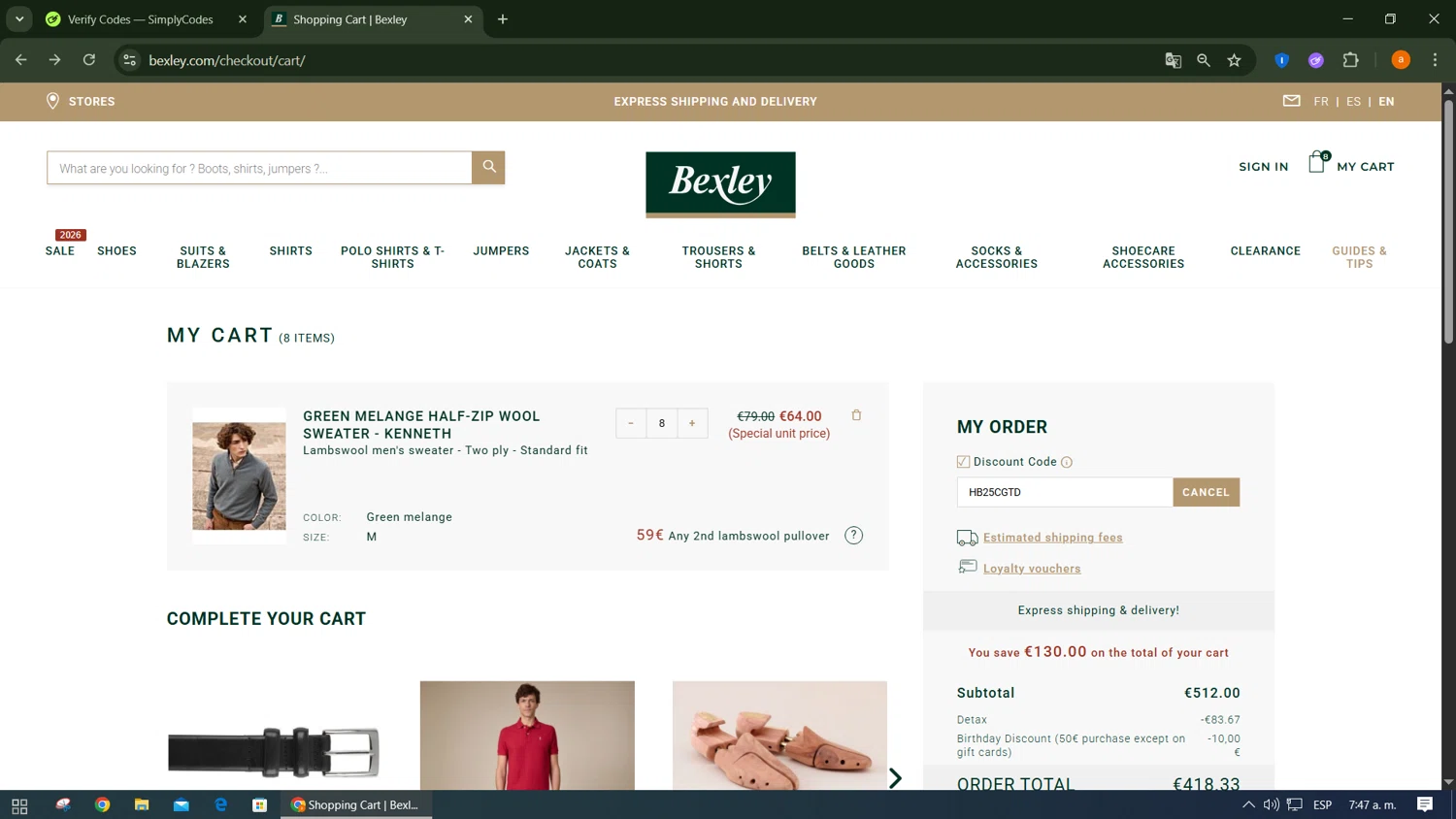Image resolution: width=1456 pixels, height=819 pixels.
Task: Click the Bexley logo to go home
Action: coord(720,184)
